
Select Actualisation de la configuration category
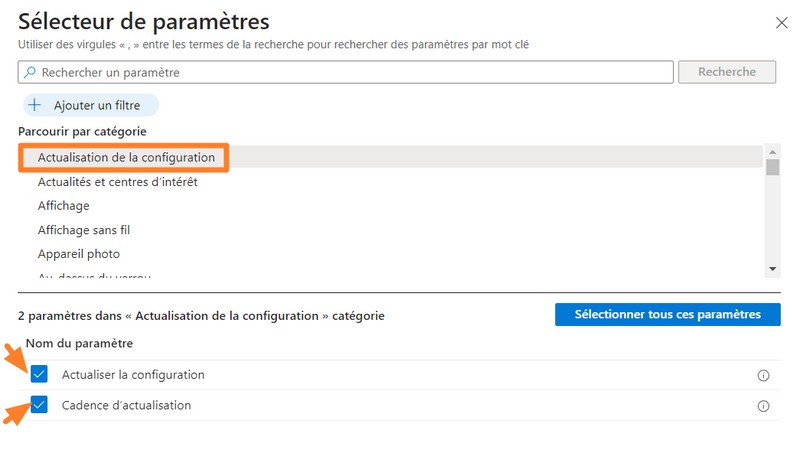tap(126, 157)
